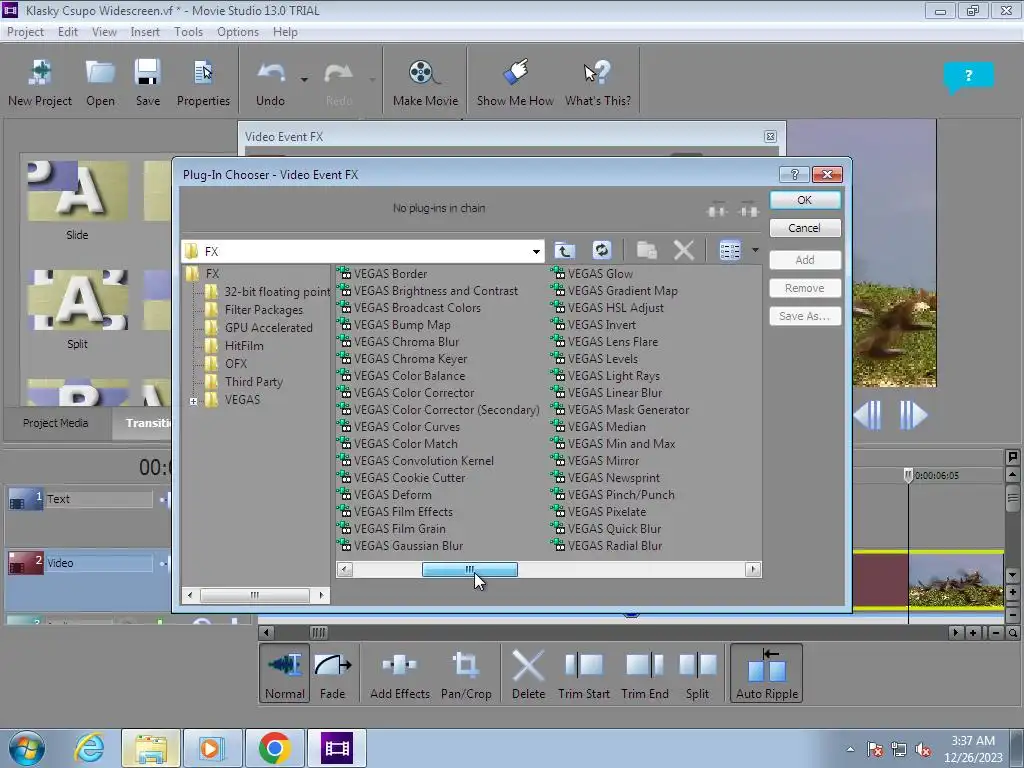The width and height of the screenshot is (1024, 768).
Task: Open the Undo history dropdown arrow
Action: click(304, 80)
